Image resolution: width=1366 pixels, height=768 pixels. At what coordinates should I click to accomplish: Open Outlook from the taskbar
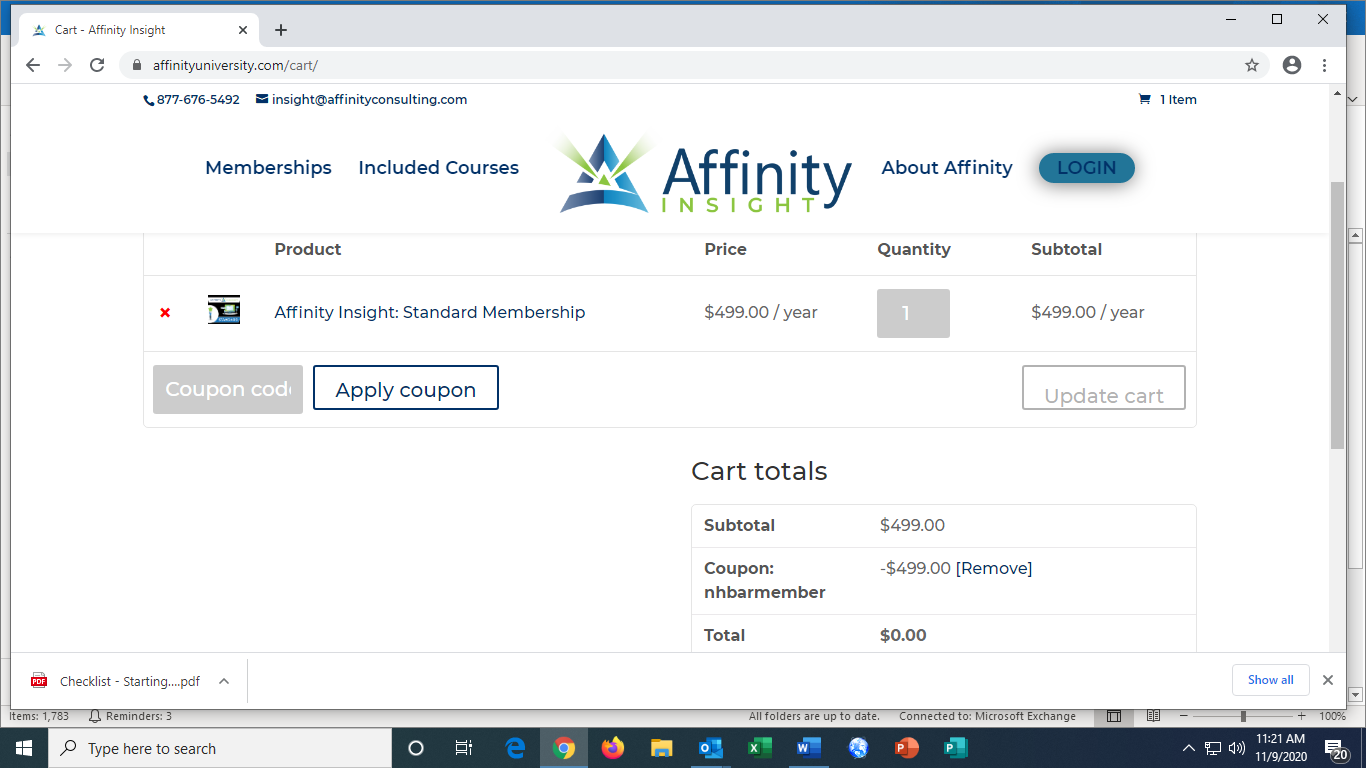click(711, 748)
